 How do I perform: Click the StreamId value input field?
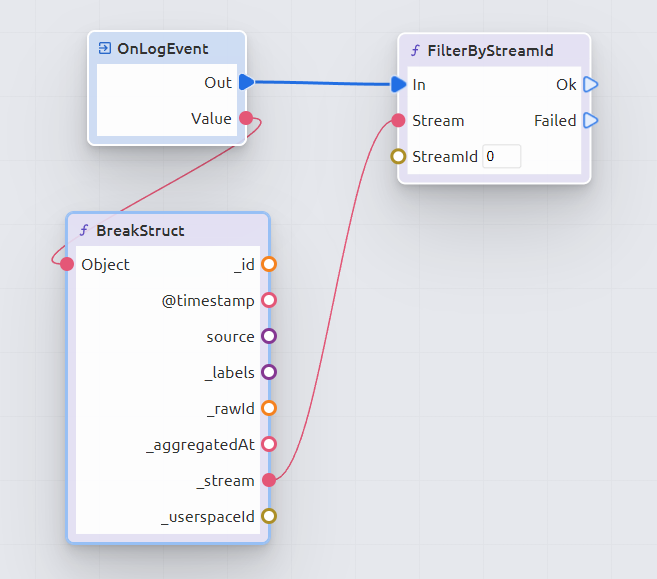coord(501,157)
